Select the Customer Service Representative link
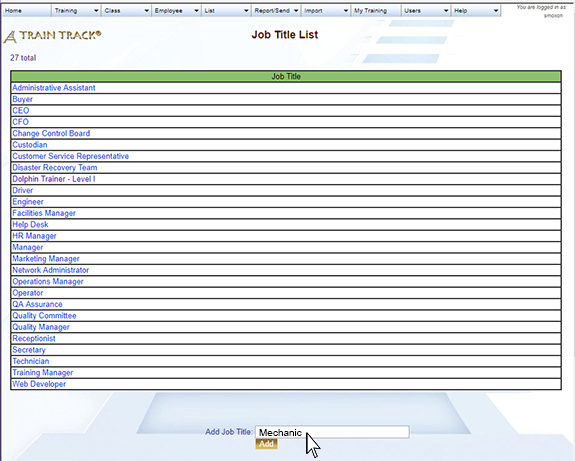Image resolution: width=575 pixels, height=461 pixels. pyautogui.click(x=70, y=156)
